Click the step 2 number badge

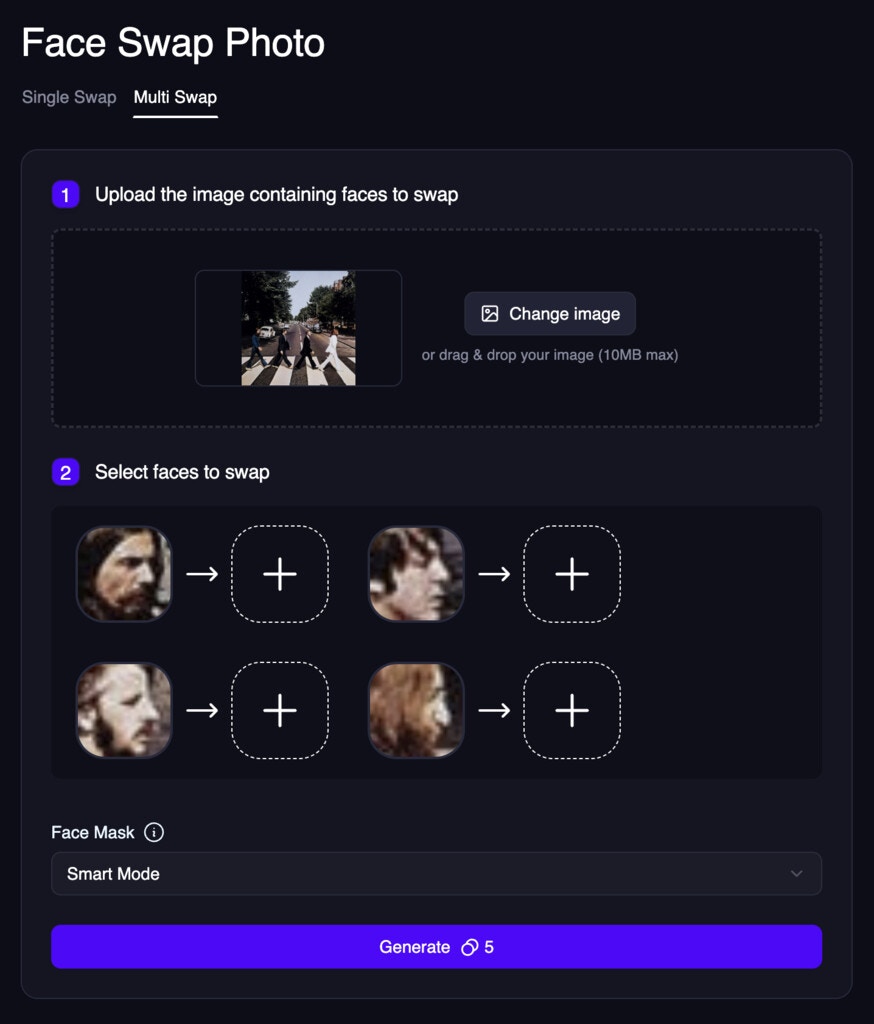[x=65, y=472]
